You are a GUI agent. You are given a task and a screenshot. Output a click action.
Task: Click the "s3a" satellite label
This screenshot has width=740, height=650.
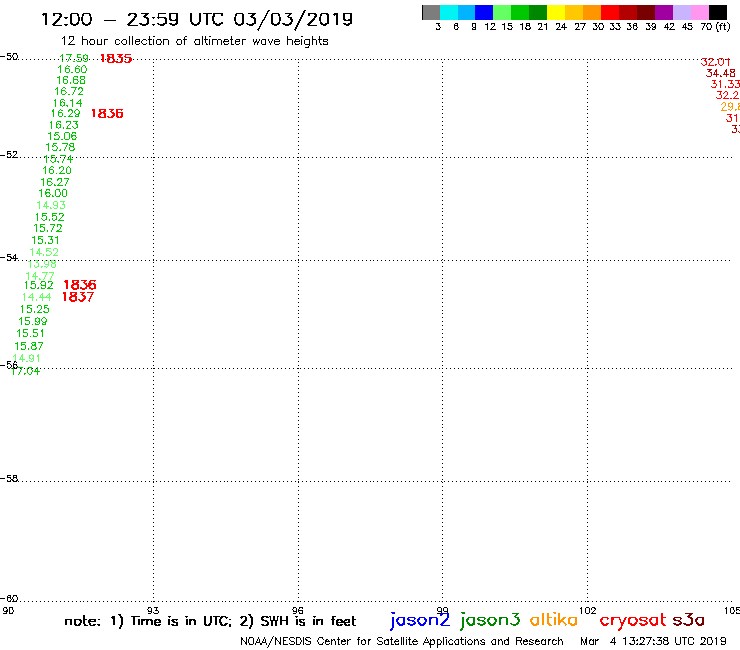point(689,620)
